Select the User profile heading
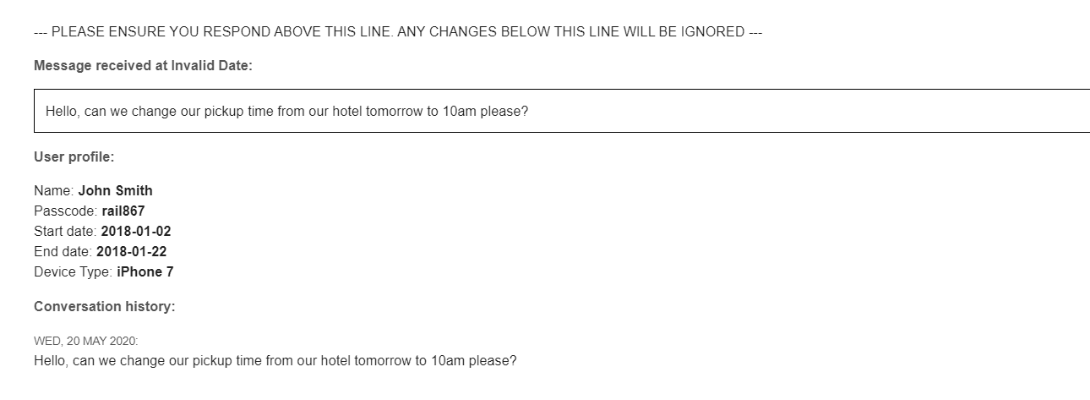The height and width of the screenshot is (400, 1090). (x=74, y=157)
